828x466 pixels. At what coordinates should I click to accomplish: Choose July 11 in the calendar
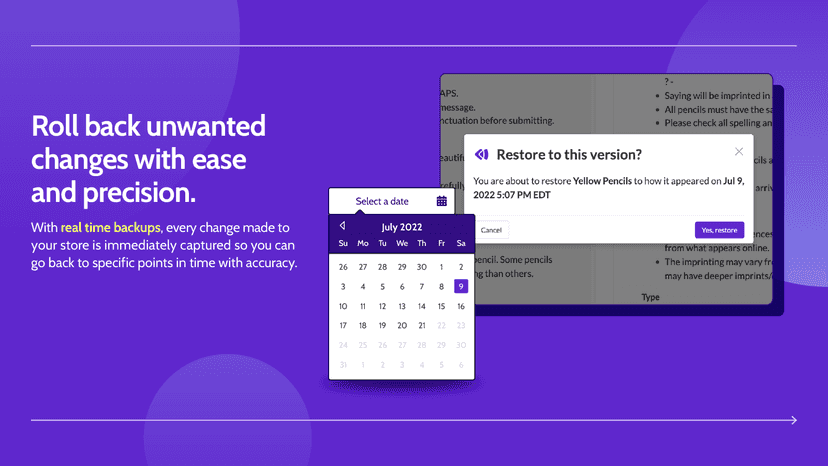363,306
